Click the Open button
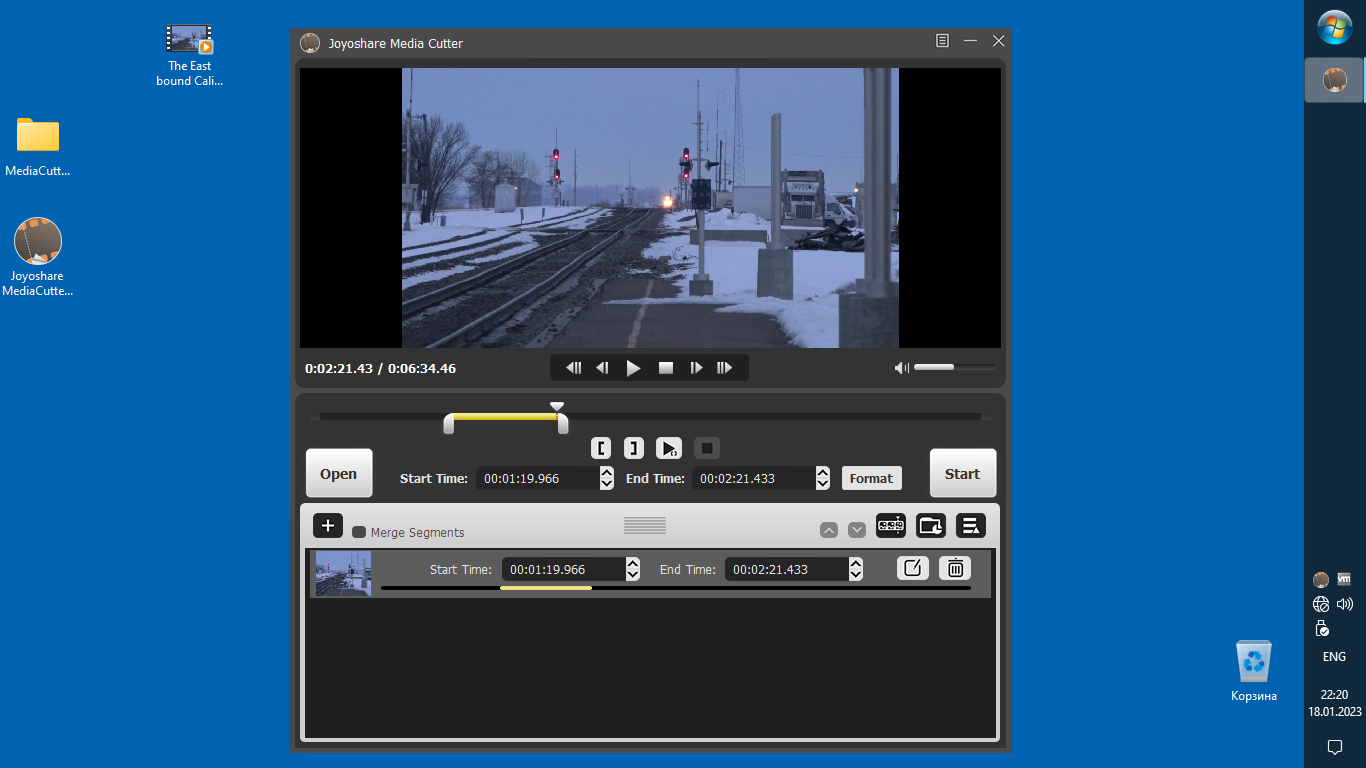 (338, 473)
